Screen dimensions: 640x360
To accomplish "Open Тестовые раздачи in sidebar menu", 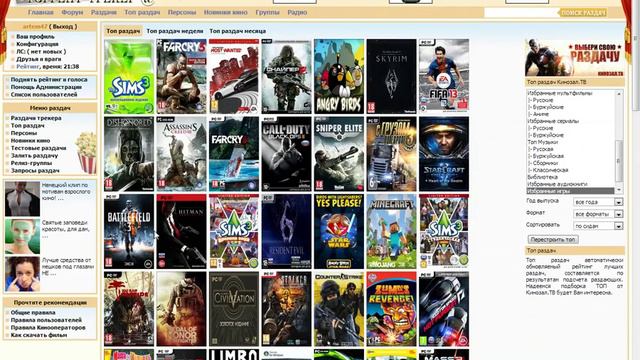I will [38, 148].
